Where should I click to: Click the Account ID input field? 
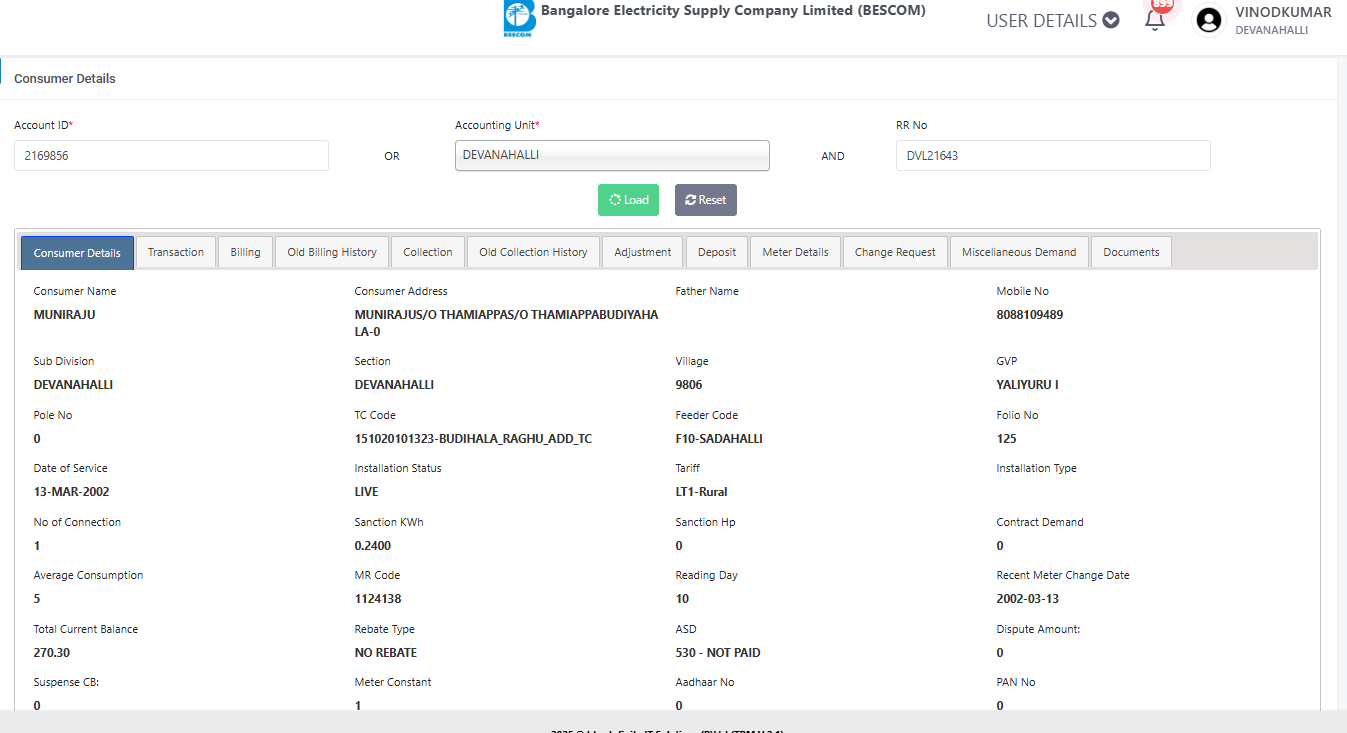pyautogui.click(x=171, y=156)
